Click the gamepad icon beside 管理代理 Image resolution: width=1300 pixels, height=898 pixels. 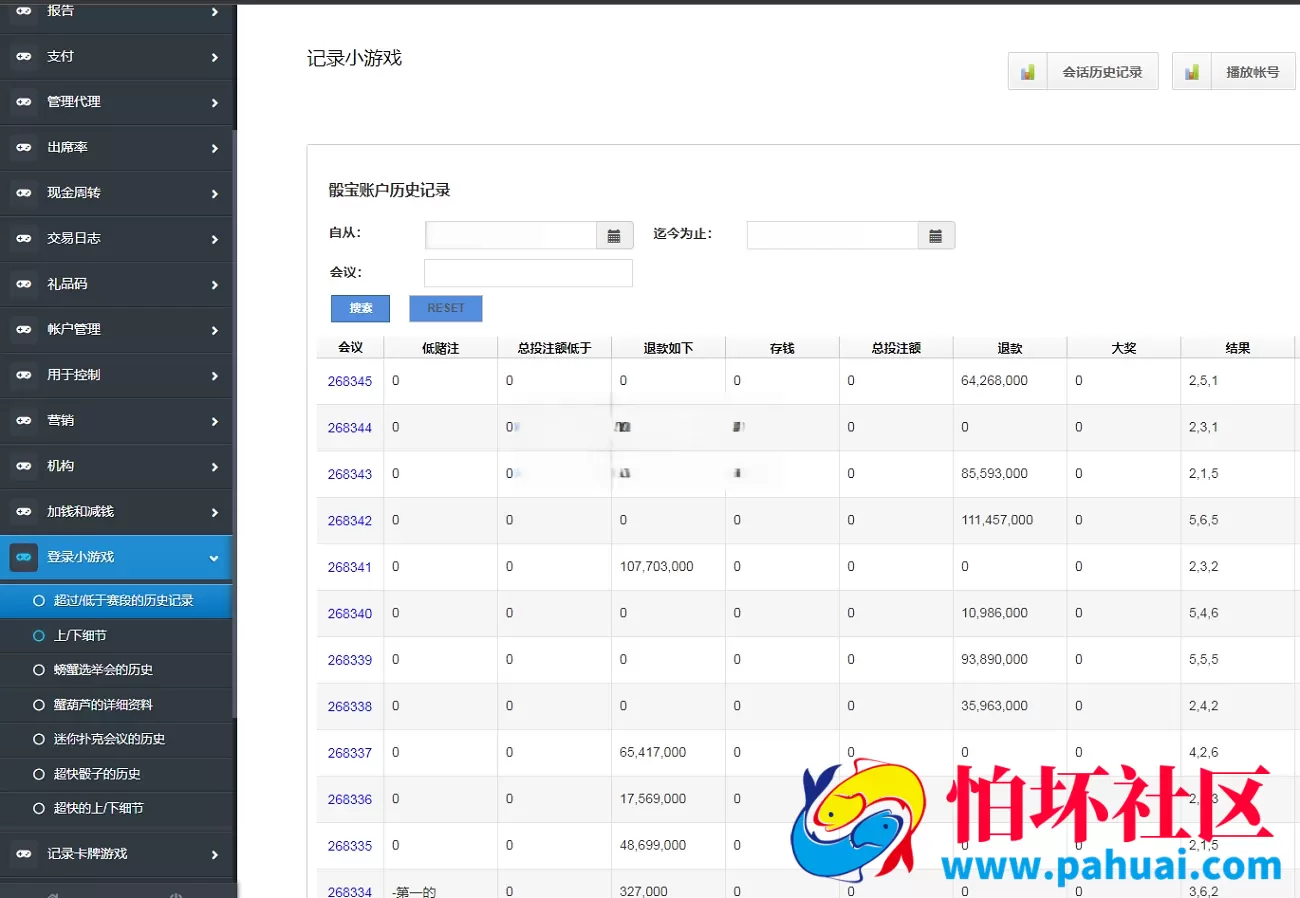click(x=24, y=102)
